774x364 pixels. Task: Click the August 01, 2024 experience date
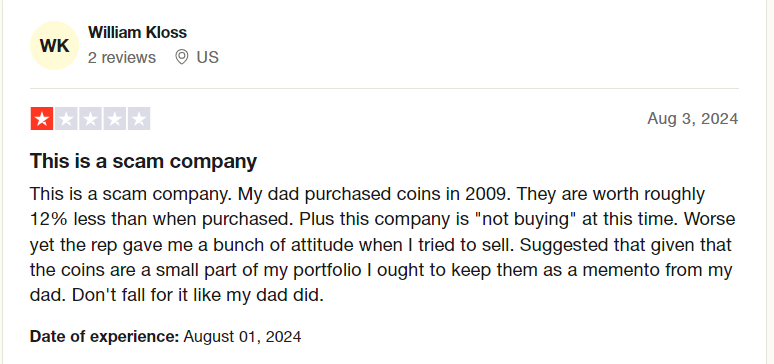[x=242, y=337]
